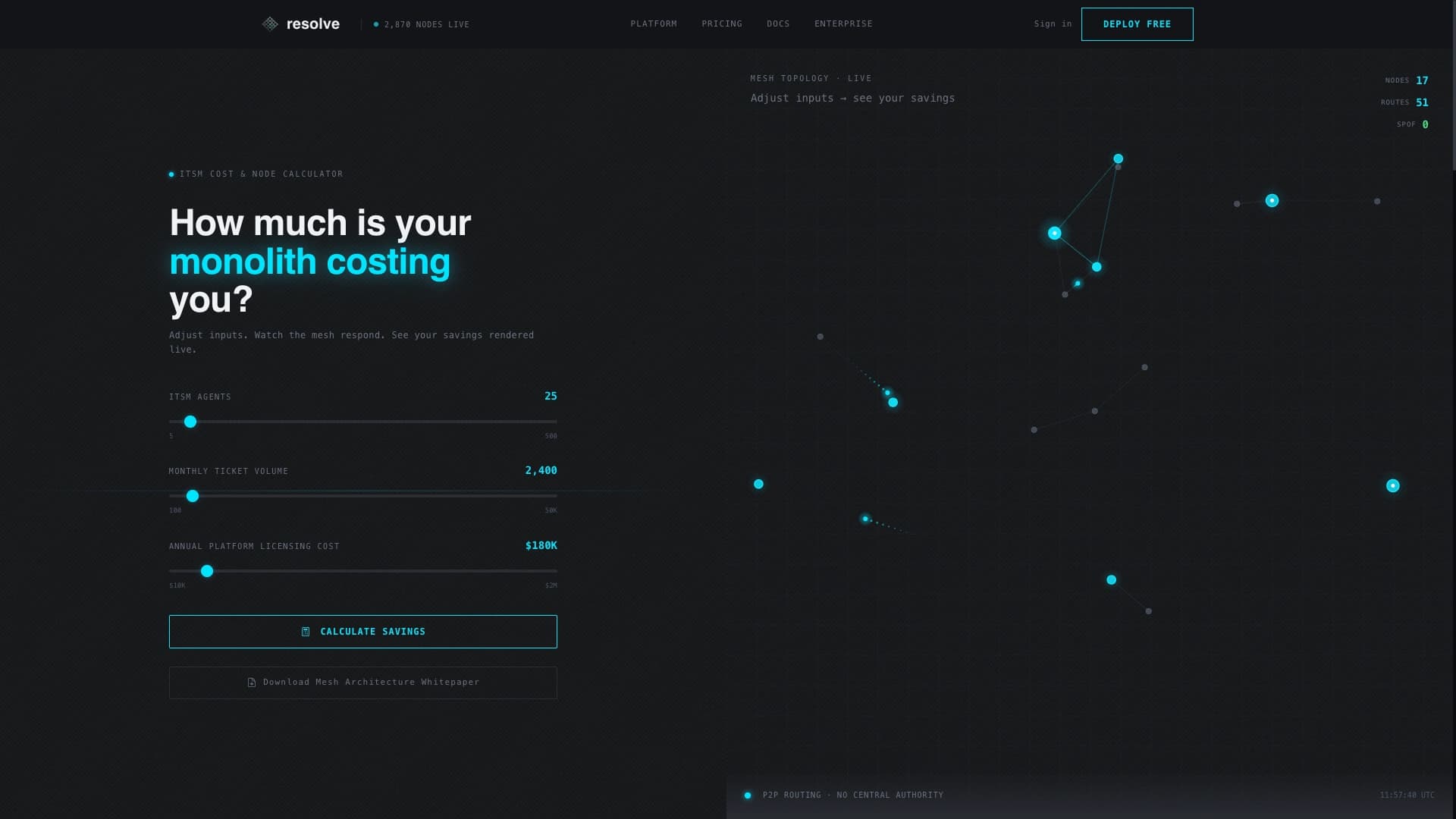Open the DOCS navigation link
This screenshot has height=819, width=1456.
click(778, 24)
